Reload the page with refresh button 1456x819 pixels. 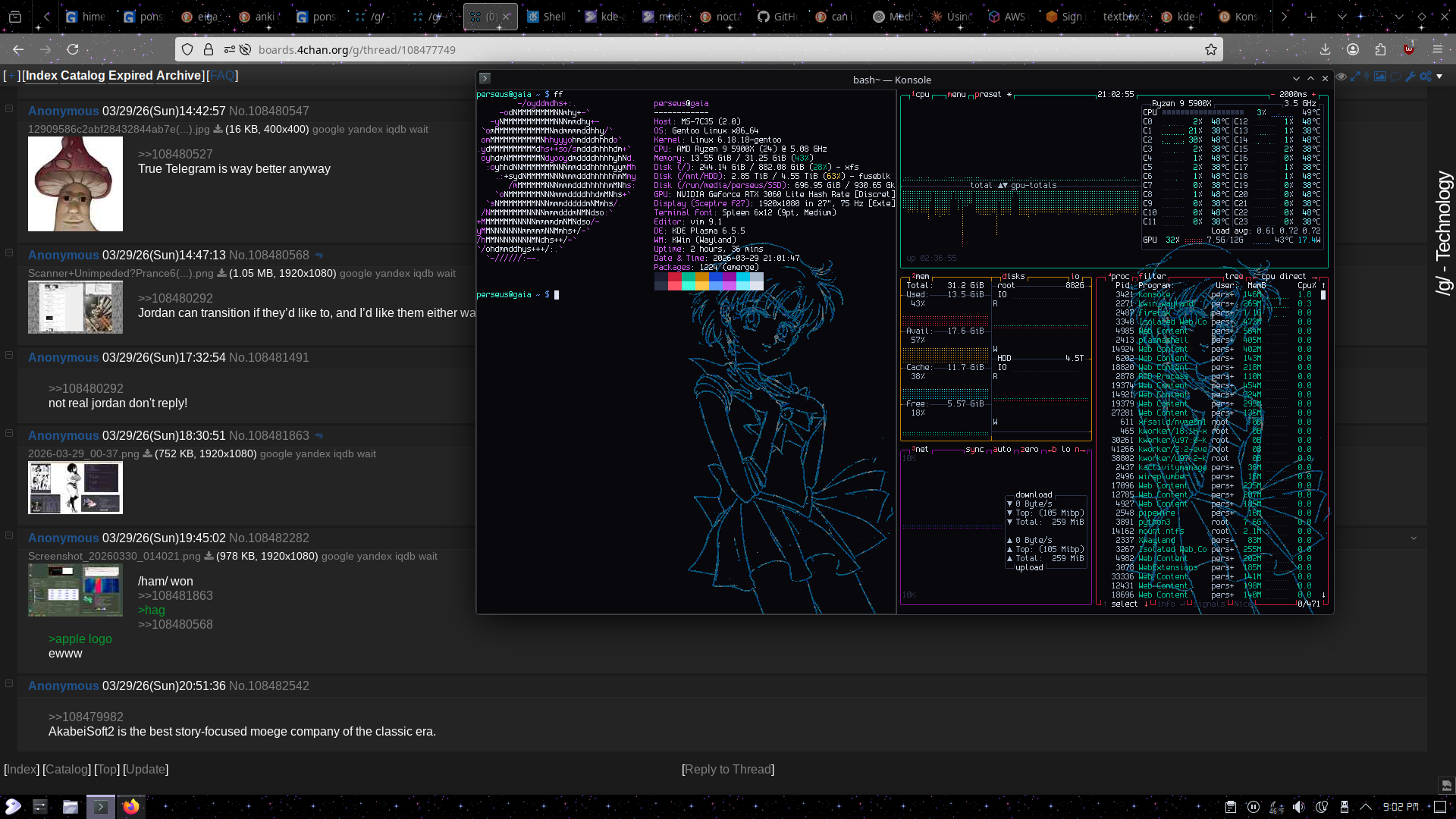(73, 49)
